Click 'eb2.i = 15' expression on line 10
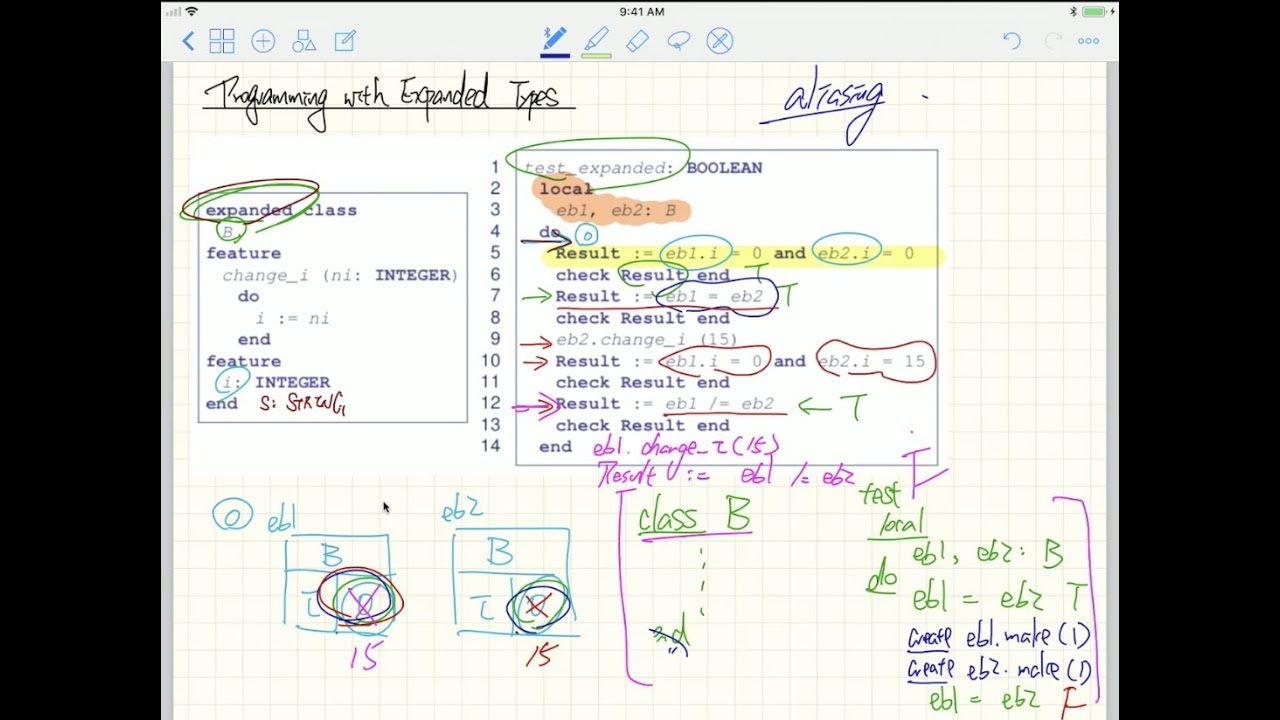This screenshot has height=720, width=1280. click(x=872, y=361)
